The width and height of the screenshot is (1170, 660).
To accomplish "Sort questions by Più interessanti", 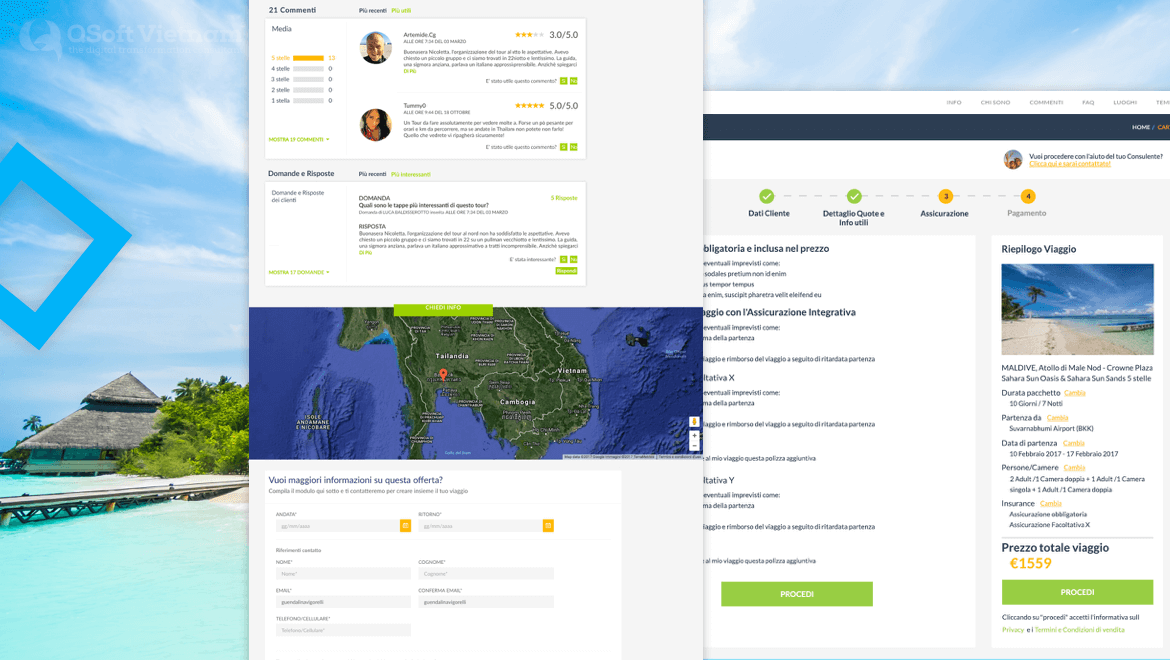I will click(x=410, y=175).
